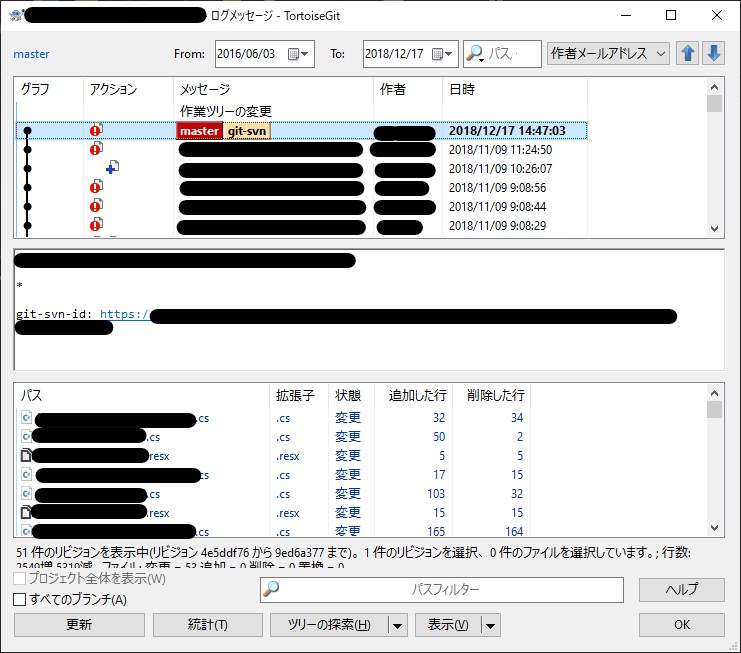Click added action icon of 2018/11/09 10:26:07 row
The image size is (741, 653).
click(112, 167)
